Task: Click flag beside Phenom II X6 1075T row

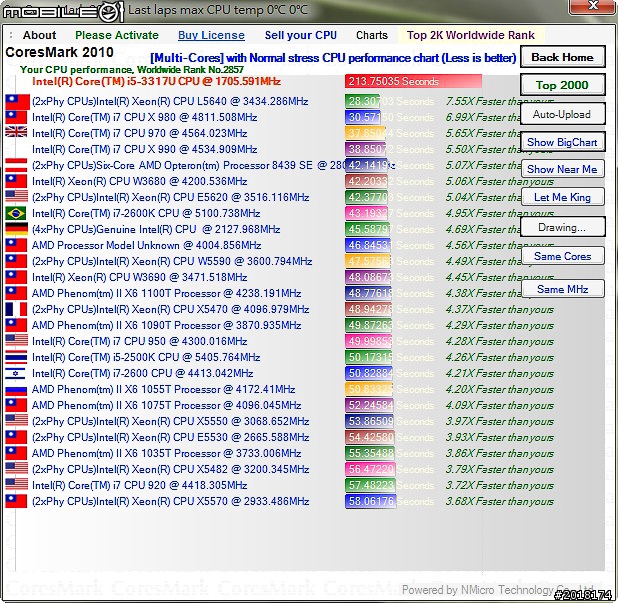Action: point(17,405)
